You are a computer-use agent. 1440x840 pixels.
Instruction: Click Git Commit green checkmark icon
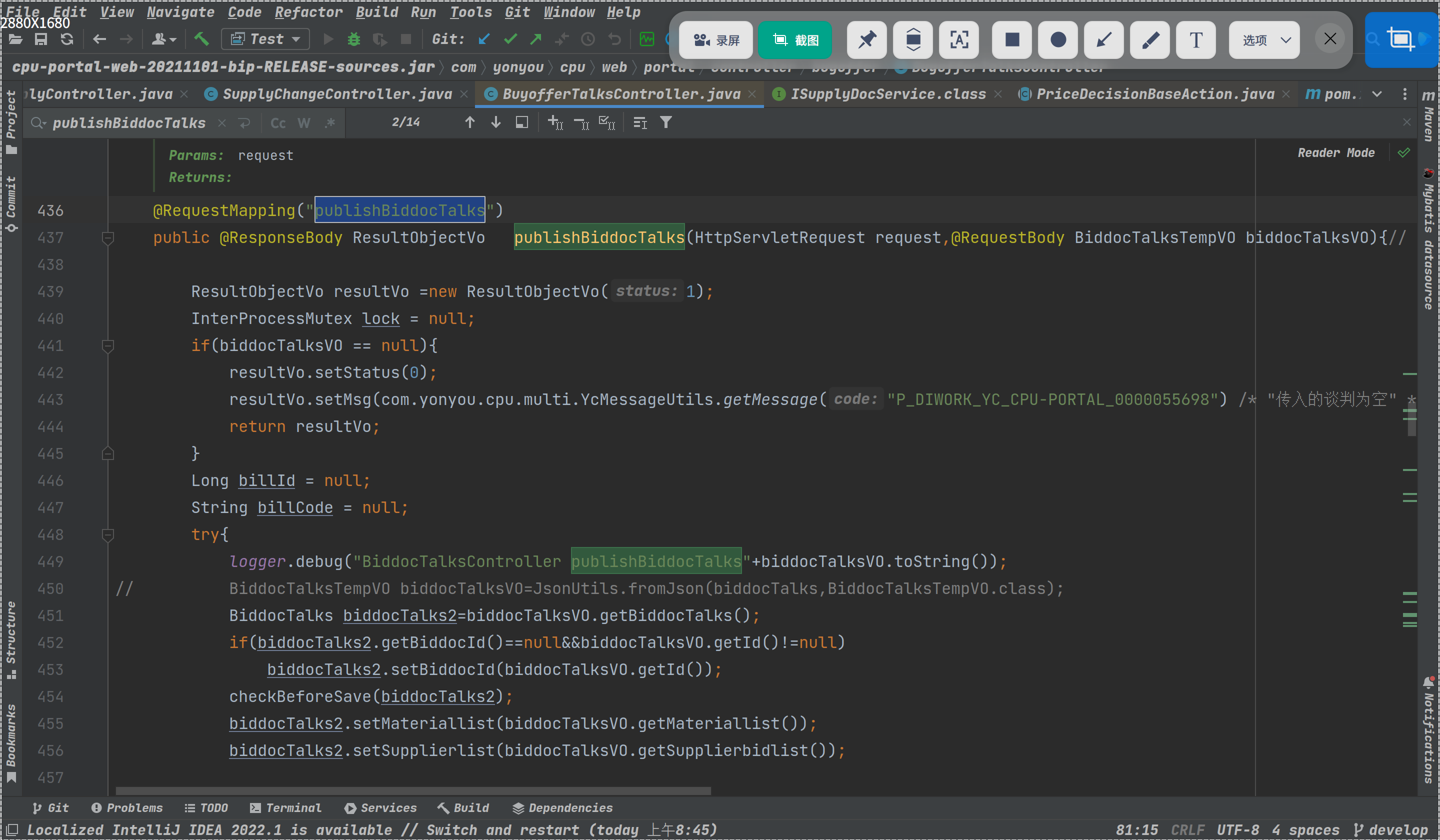510,39
